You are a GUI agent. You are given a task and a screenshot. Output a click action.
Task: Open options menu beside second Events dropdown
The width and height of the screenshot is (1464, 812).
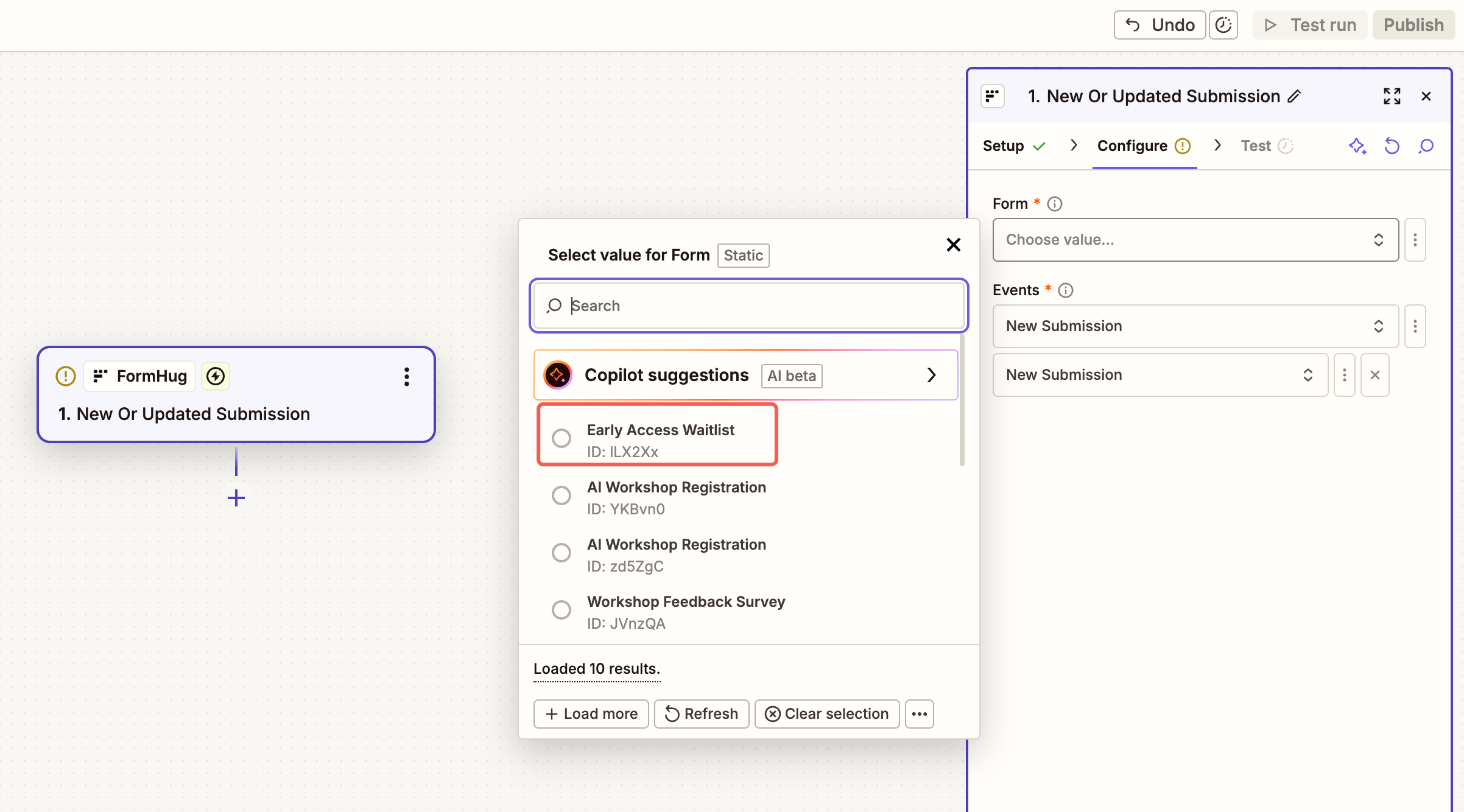coord(1345,375)
